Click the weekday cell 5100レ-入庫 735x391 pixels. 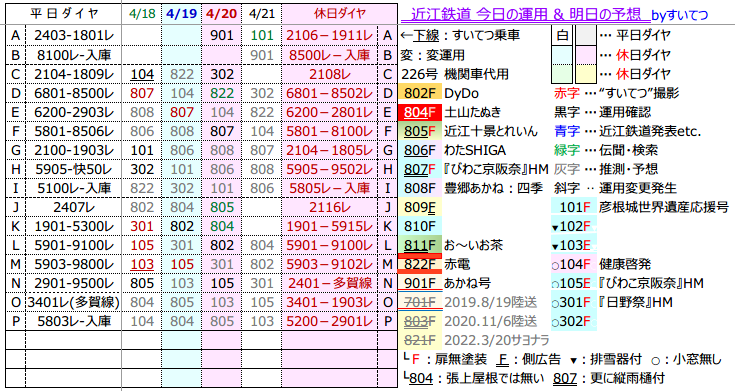74,188
